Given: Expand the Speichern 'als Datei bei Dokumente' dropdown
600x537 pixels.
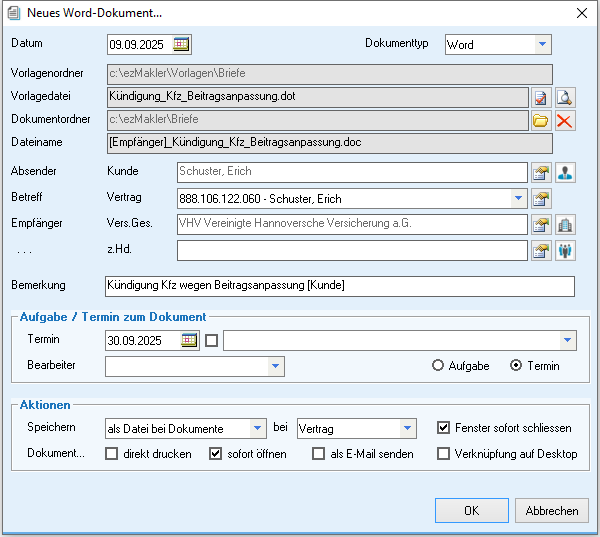Looking at the screenshot, I should pyautogui.click(x=258, y=428).
